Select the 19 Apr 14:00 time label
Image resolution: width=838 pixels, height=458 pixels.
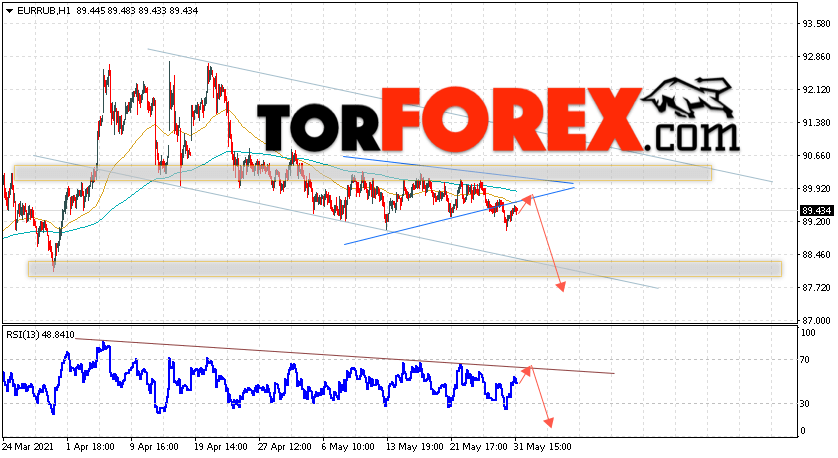[220, 447]
